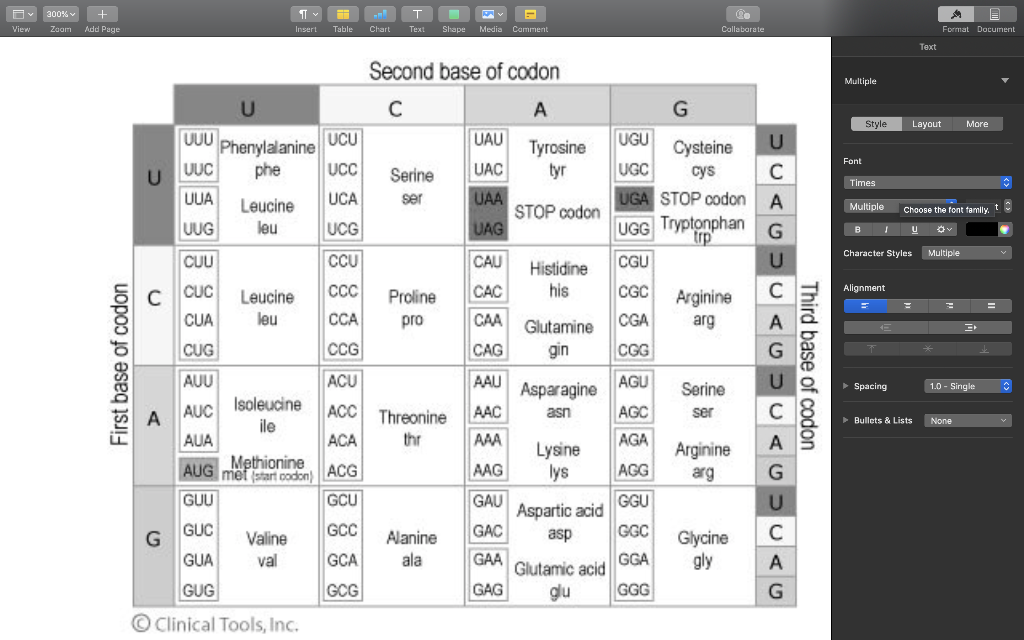
Task: Toggle bold text formatting
Action: (857, 229)
